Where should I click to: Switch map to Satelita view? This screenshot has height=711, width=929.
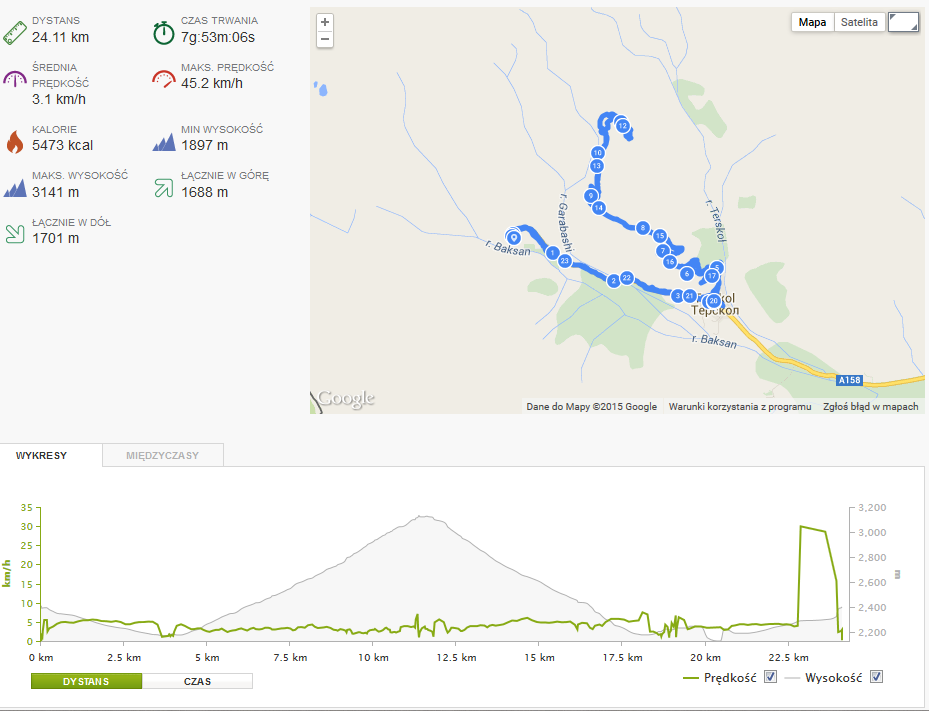coord(859,23)
